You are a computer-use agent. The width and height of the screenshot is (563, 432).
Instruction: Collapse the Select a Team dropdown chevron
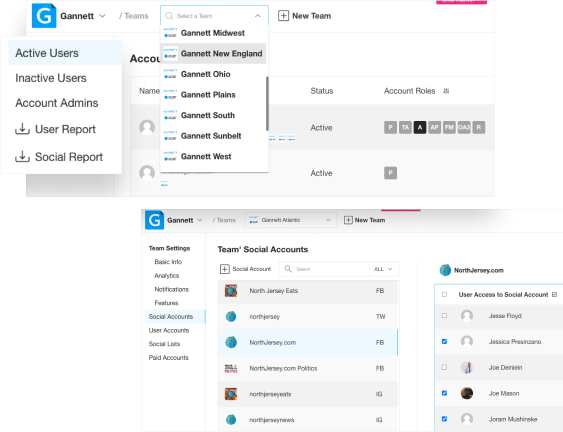[x=257, y=16]
